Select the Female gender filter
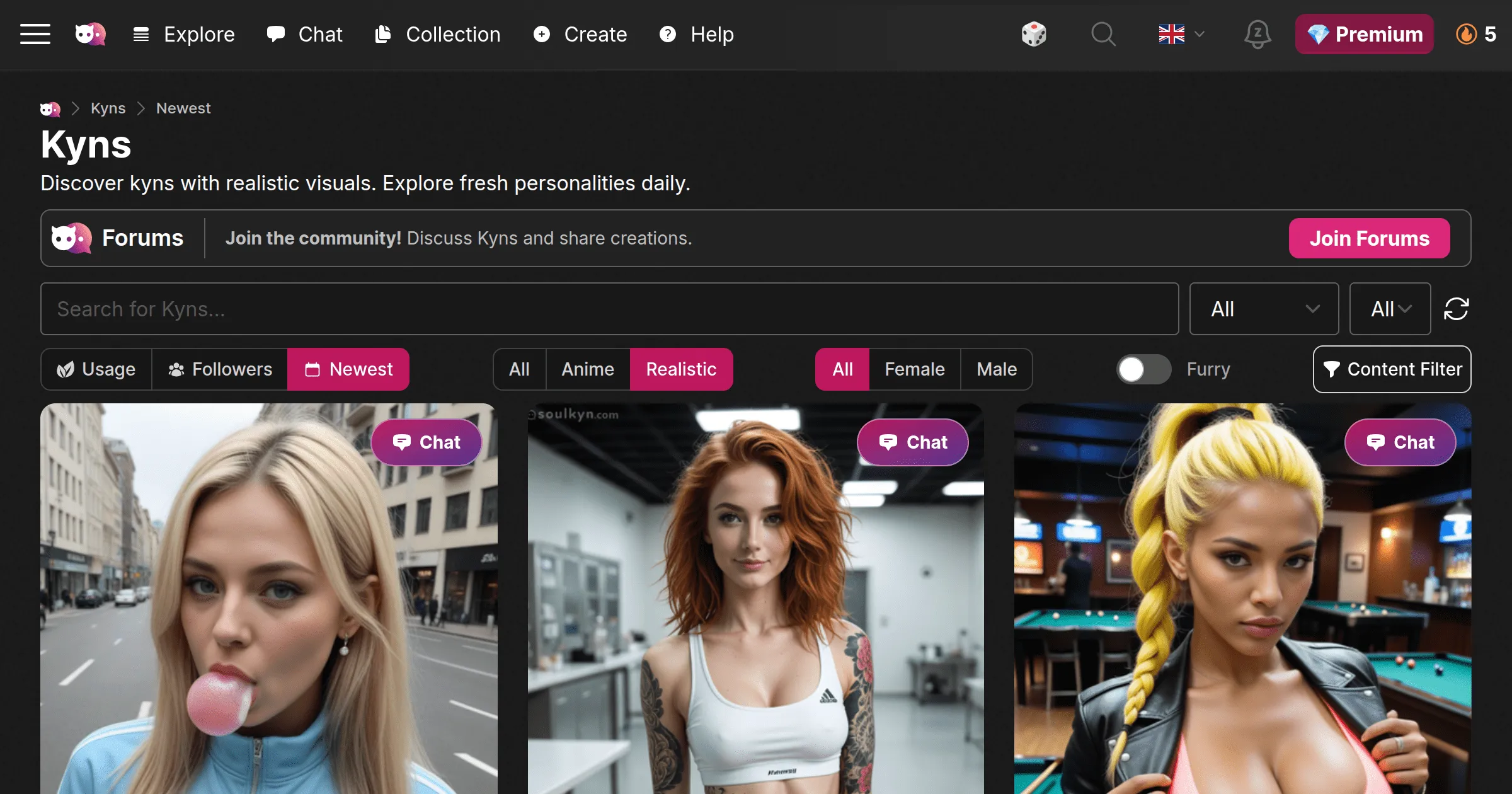Screen dimensions: 1512x794 [x=914, y=369]
